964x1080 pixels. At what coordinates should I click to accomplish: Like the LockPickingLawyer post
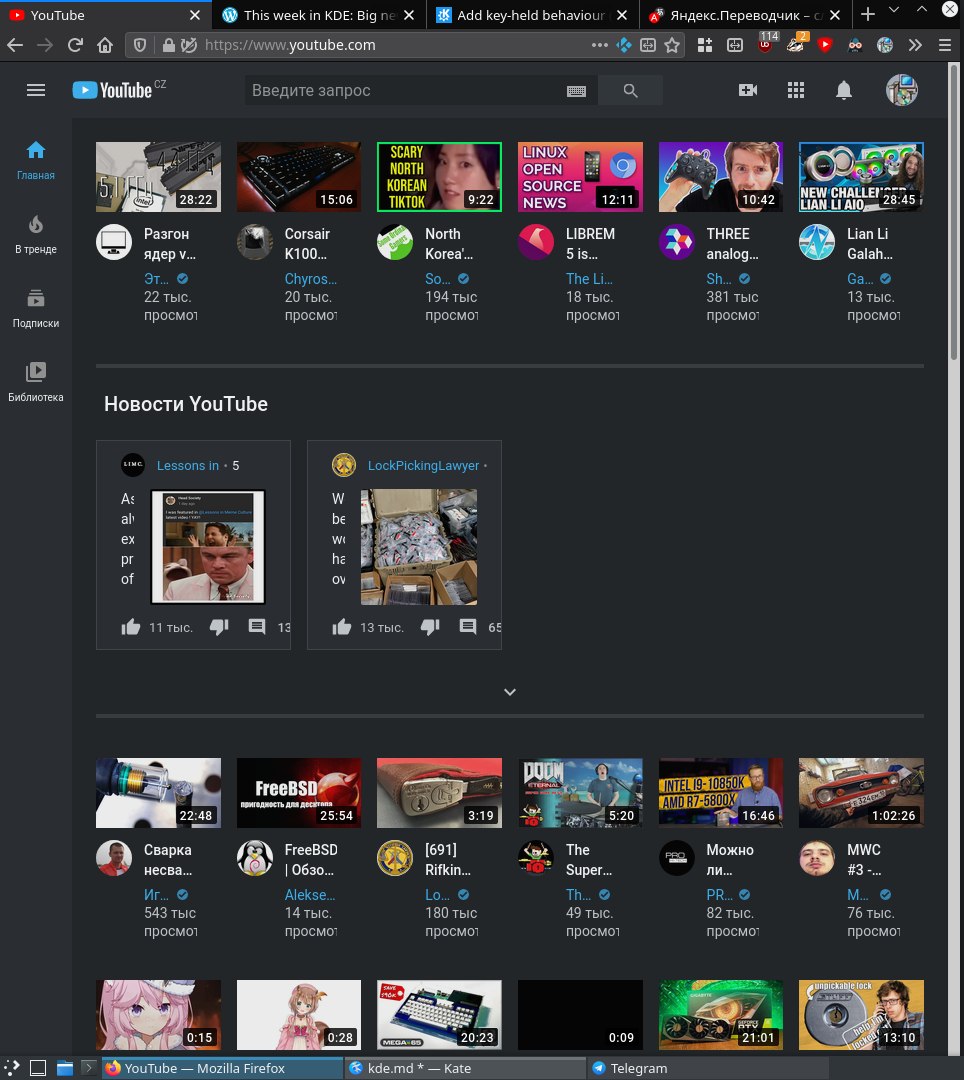342,627
